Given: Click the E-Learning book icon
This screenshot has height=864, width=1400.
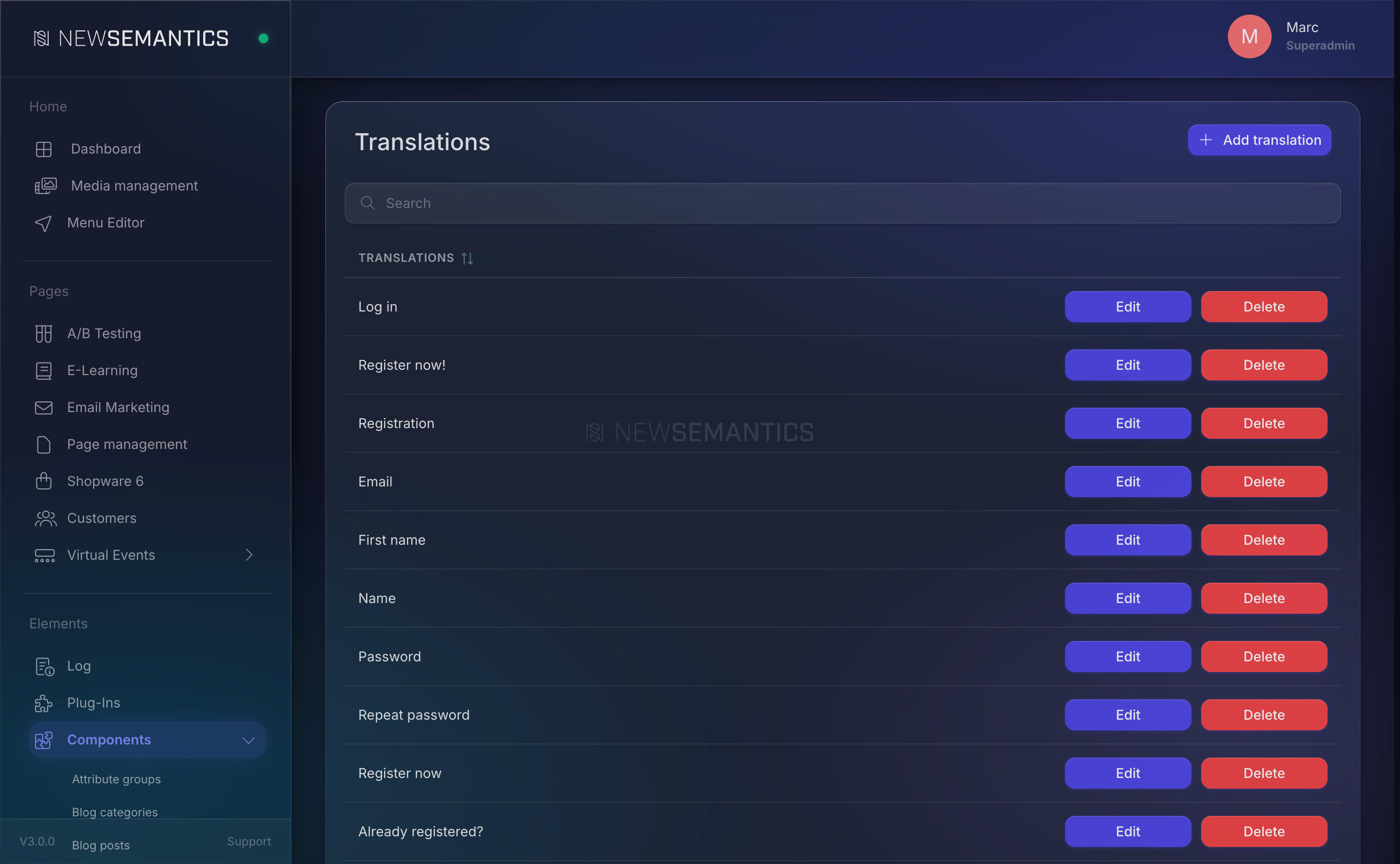Looking at the screenshot, I should pos(43,371).
